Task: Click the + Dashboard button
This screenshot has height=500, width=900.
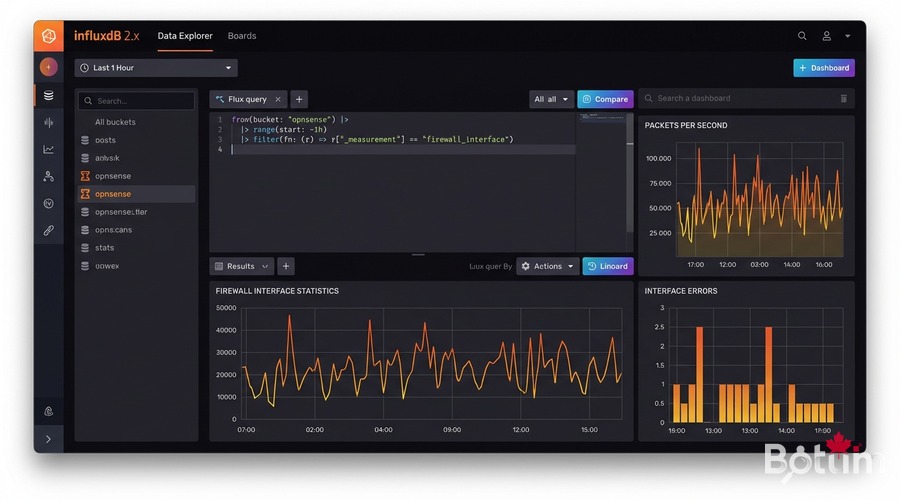Action: 824,68
